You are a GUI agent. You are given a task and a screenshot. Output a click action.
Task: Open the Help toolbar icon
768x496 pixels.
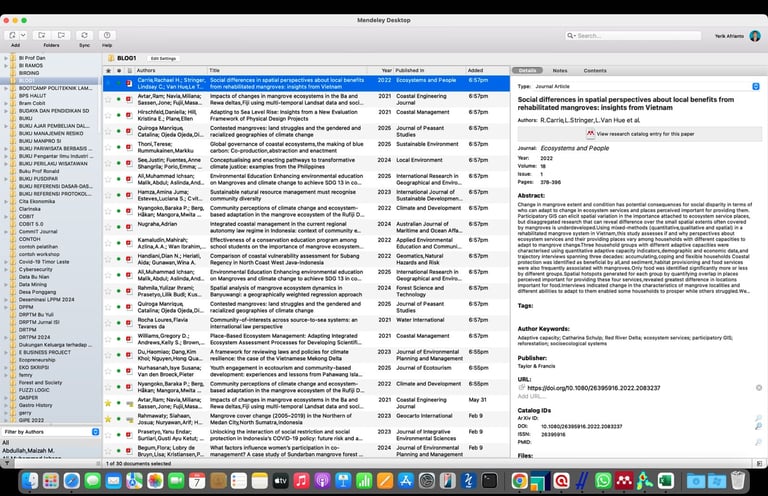click(x=107, y=35)
